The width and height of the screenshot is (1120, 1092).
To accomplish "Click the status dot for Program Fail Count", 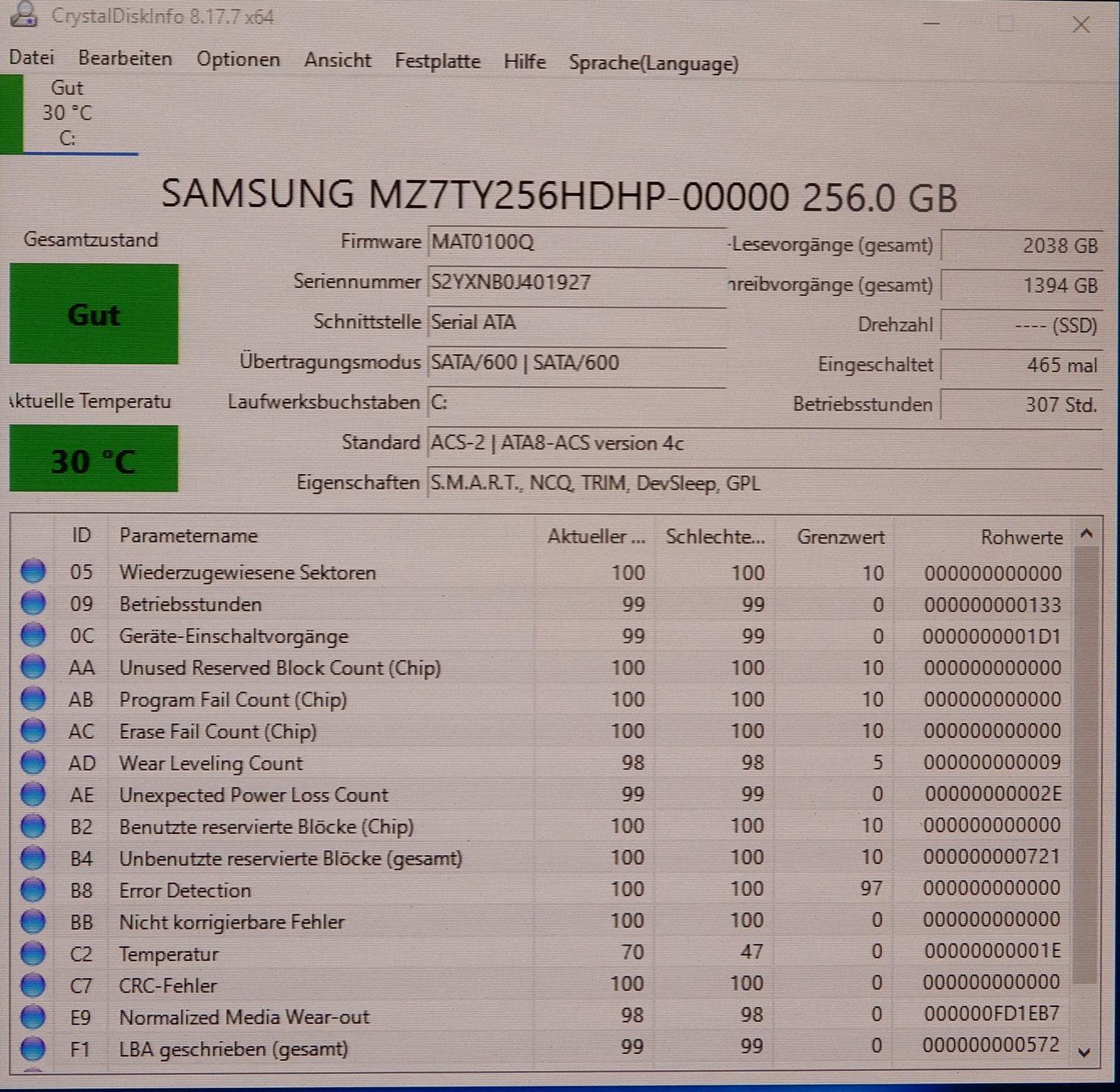I will (33, 698).
